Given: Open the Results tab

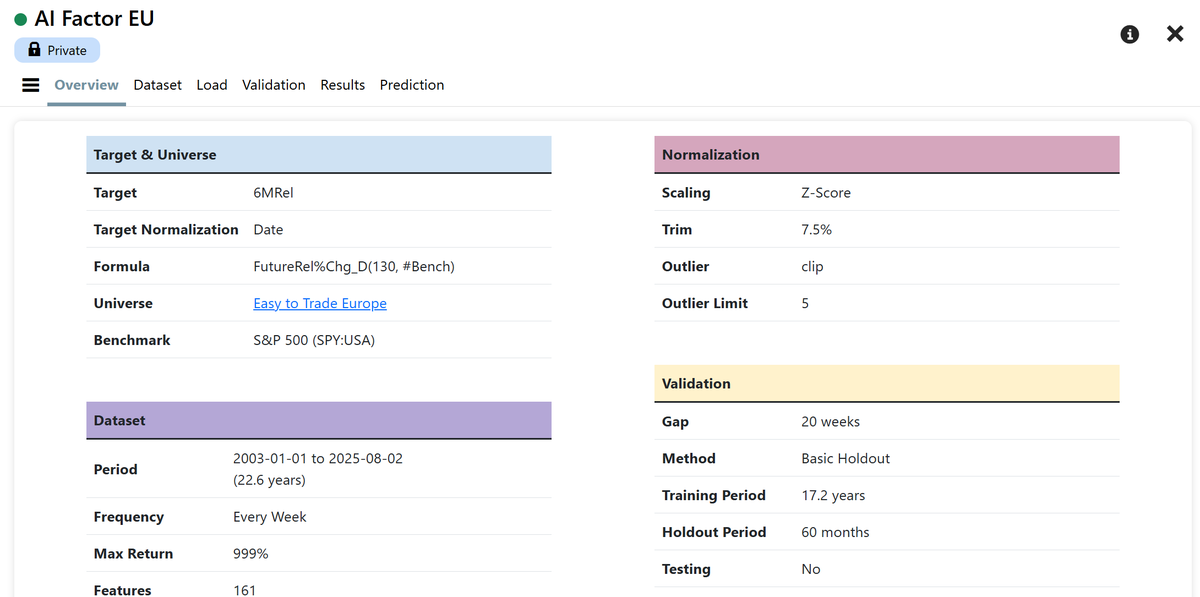Looking at the screenshot, I should [343, 85].
